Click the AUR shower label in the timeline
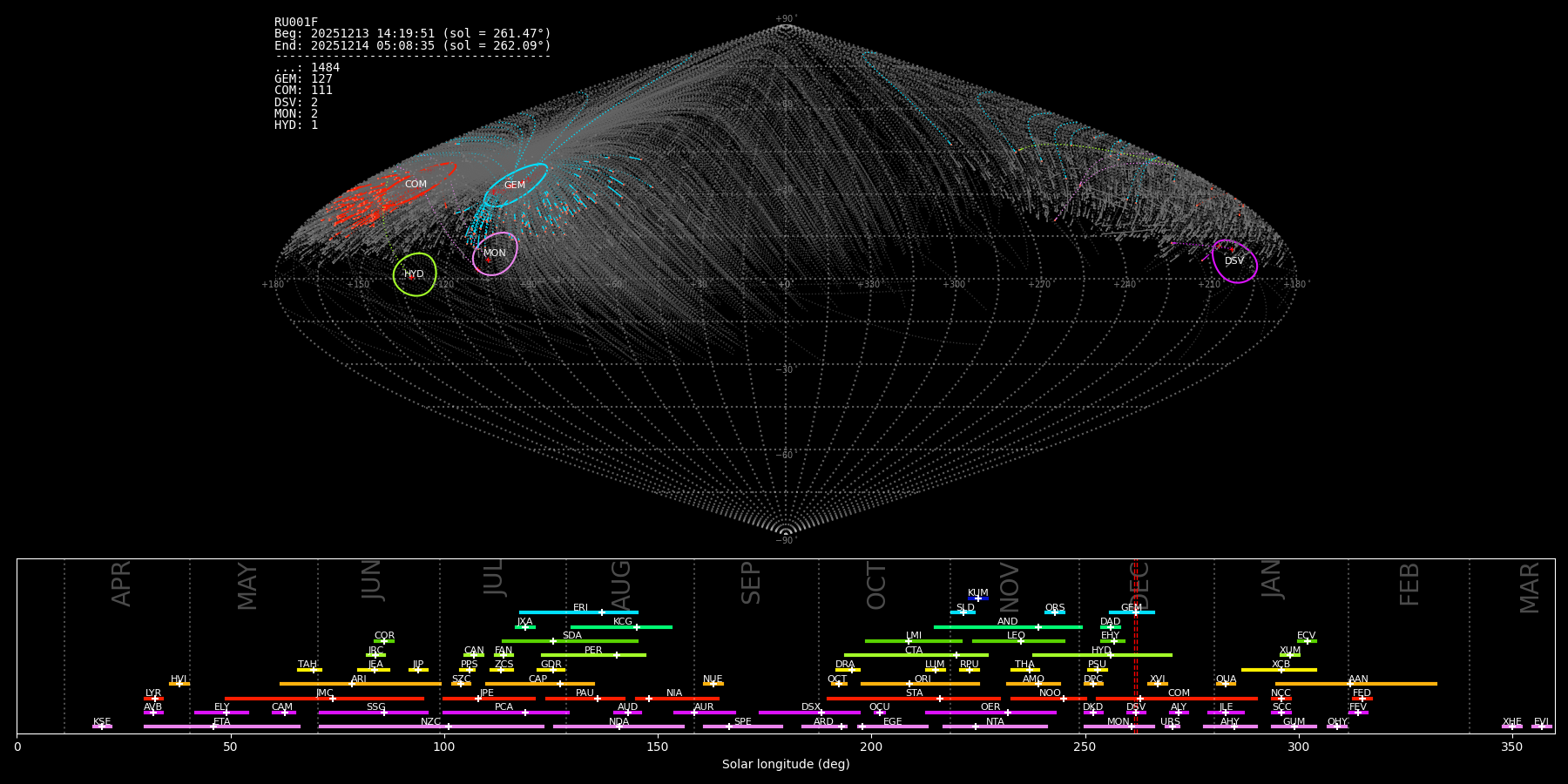 pyautogui.click(x=704, y=706)
